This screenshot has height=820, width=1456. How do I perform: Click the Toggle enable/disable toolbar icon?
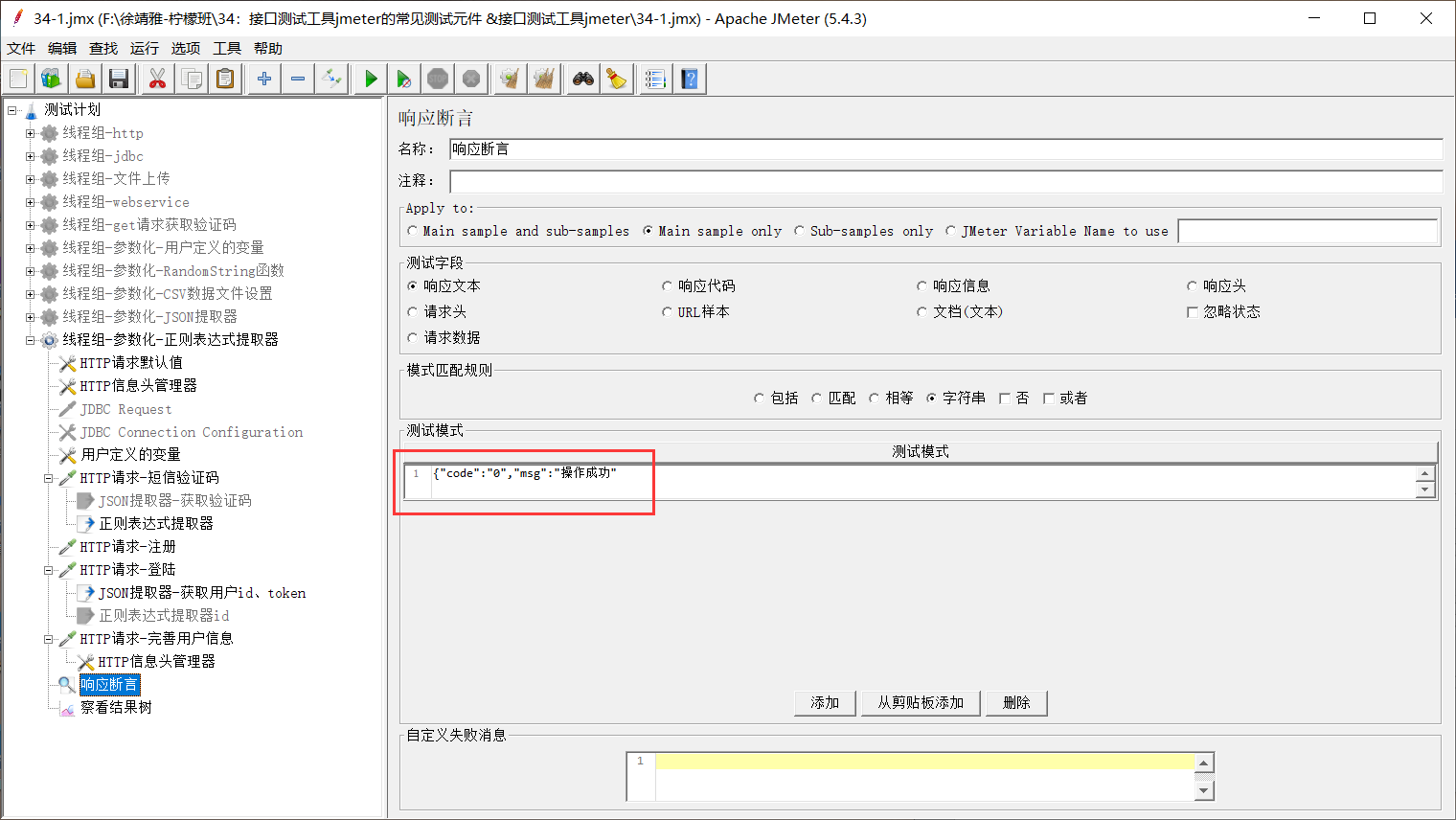point(332,79)
